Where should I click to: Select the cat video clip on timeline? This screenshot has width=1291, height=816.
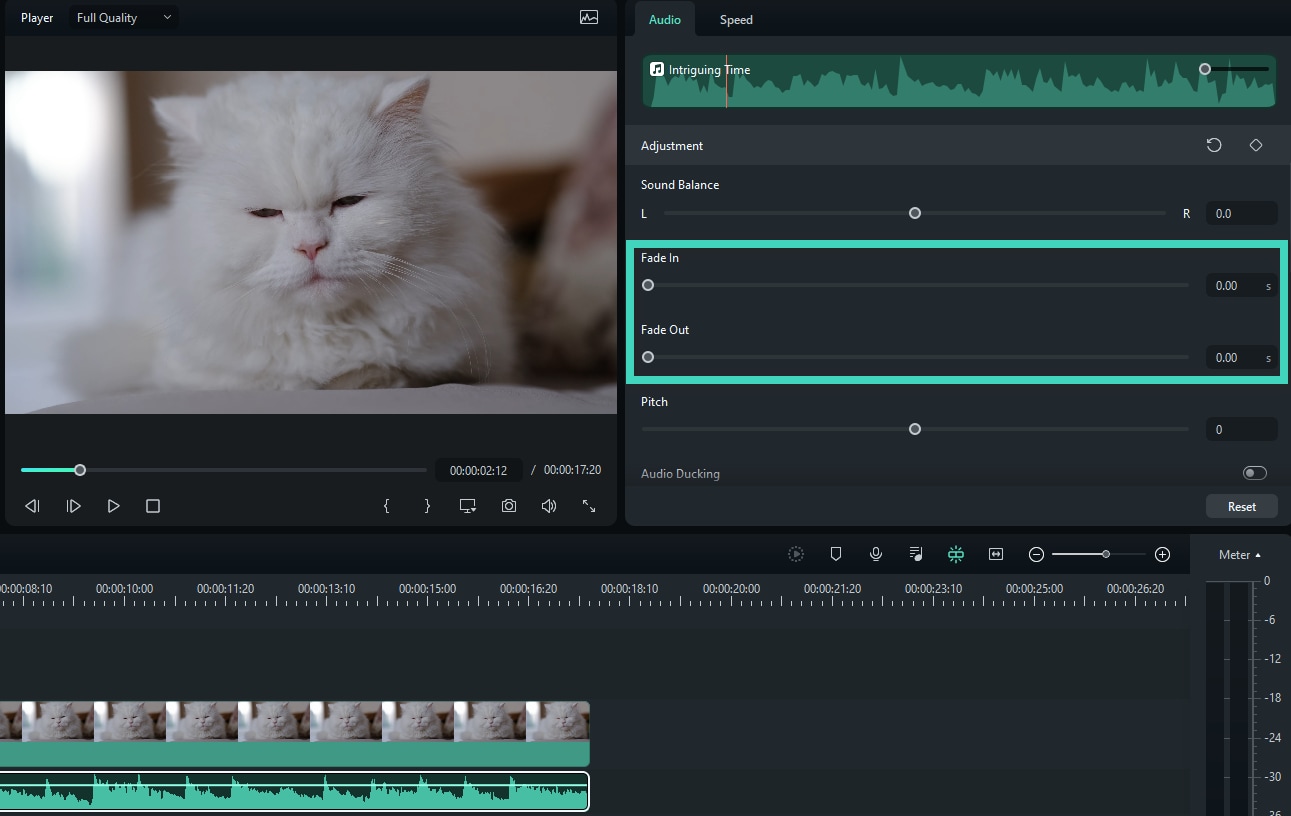pos(294,733)
